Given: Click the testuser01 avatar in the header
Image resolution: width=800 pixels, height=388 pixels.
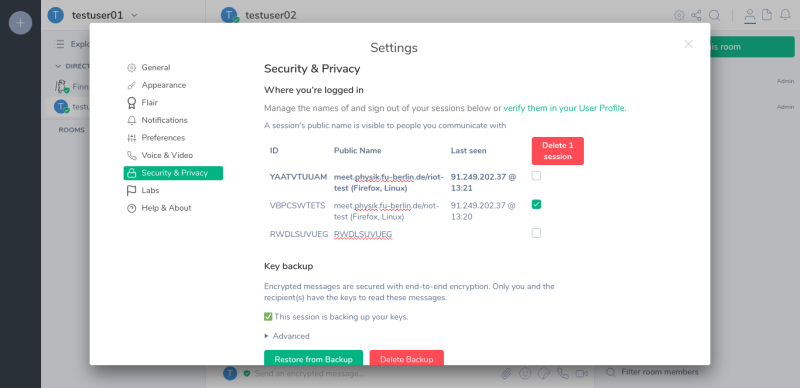Looking at the screenshot, I should (x=56, y=15).
